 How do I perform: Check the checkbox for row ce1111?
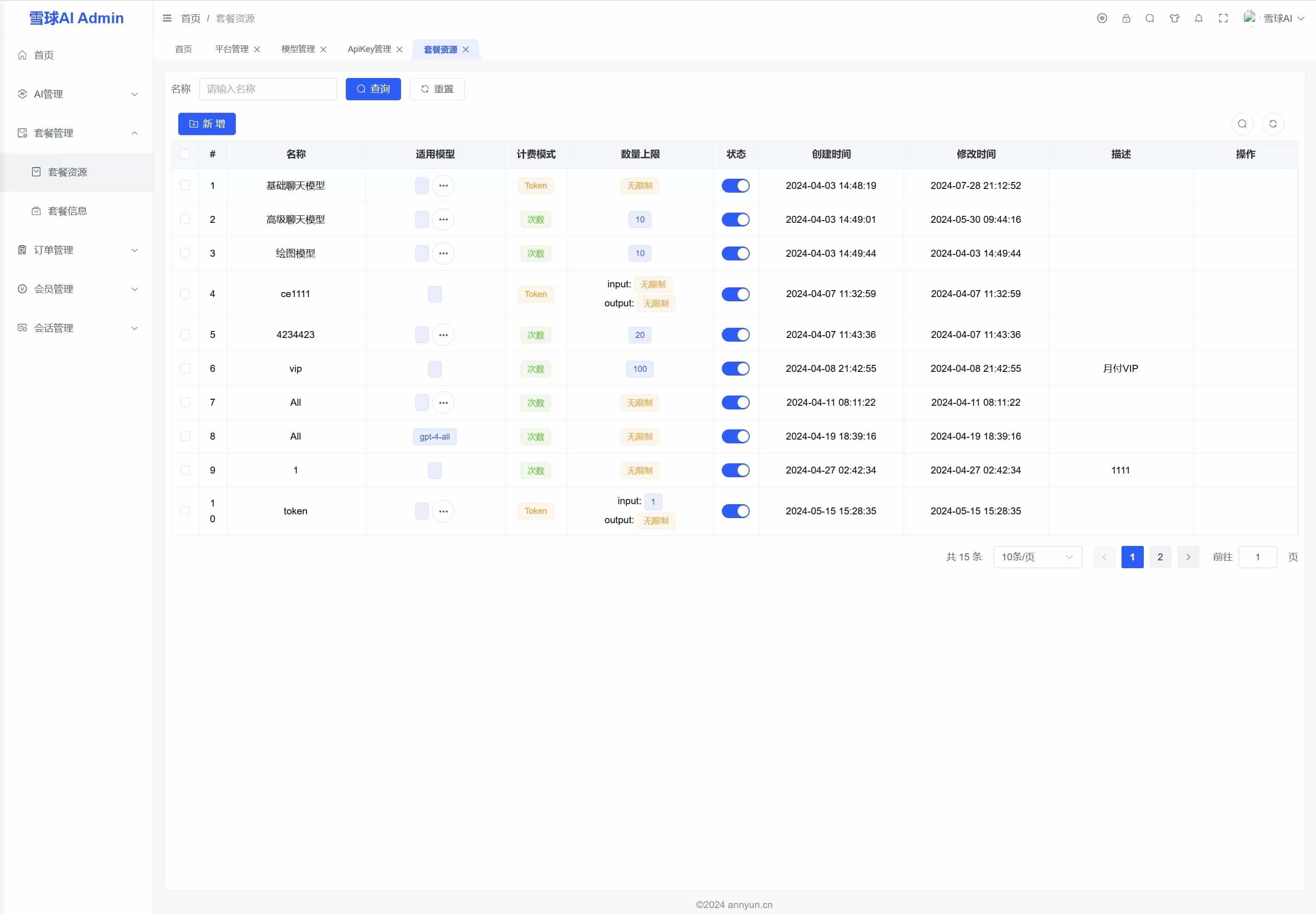(185, 294)
